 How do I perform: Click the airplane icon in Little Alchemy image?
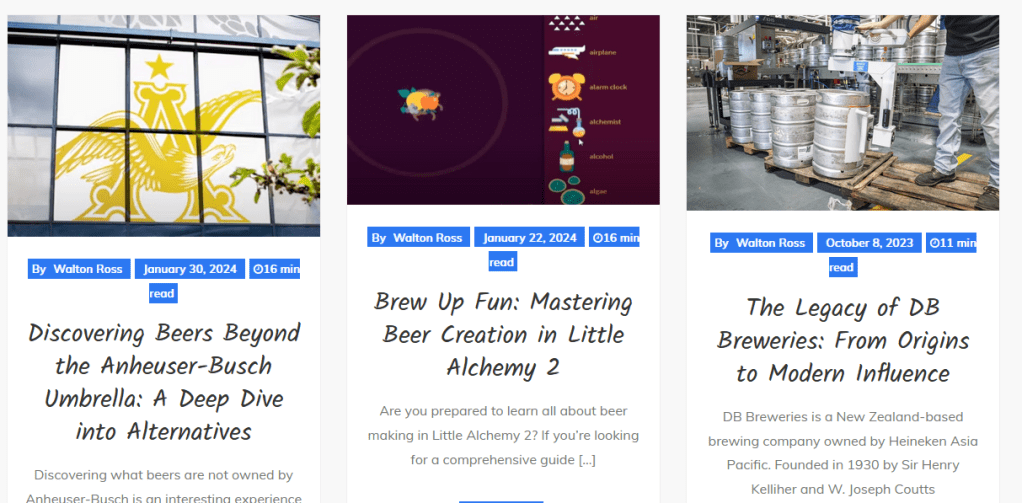566,52
